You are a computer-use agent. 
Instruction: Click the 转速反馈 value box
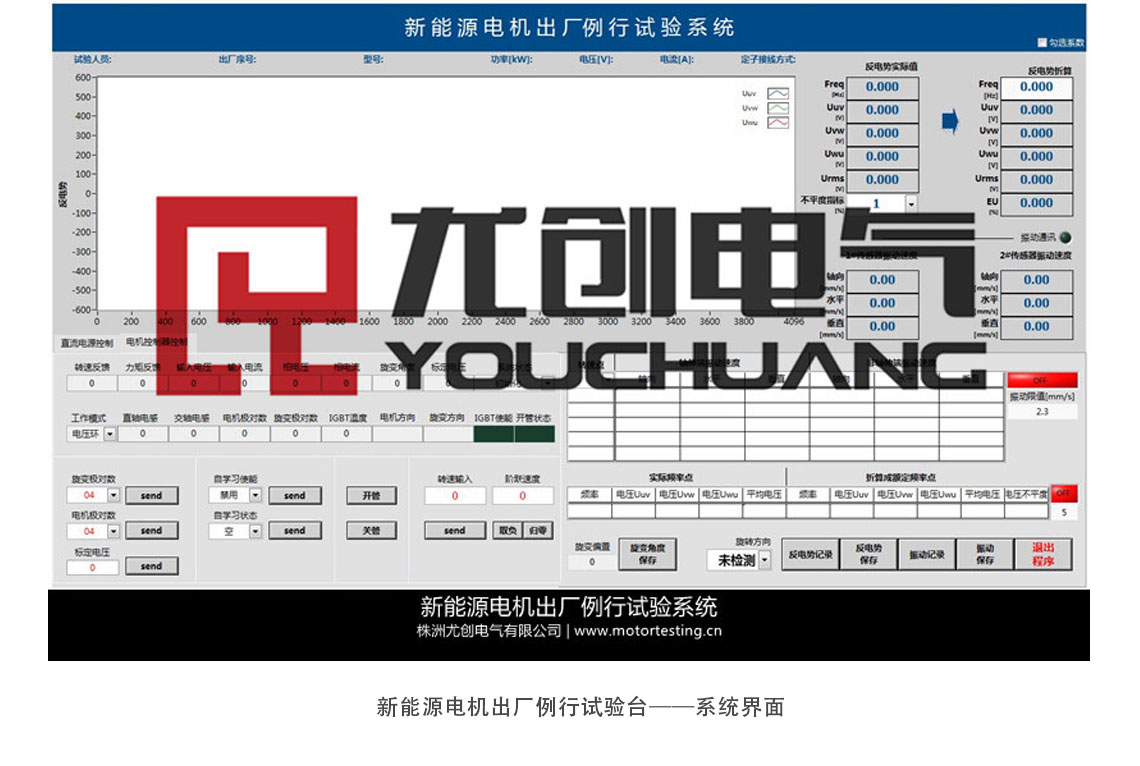[x=92, y=383]
